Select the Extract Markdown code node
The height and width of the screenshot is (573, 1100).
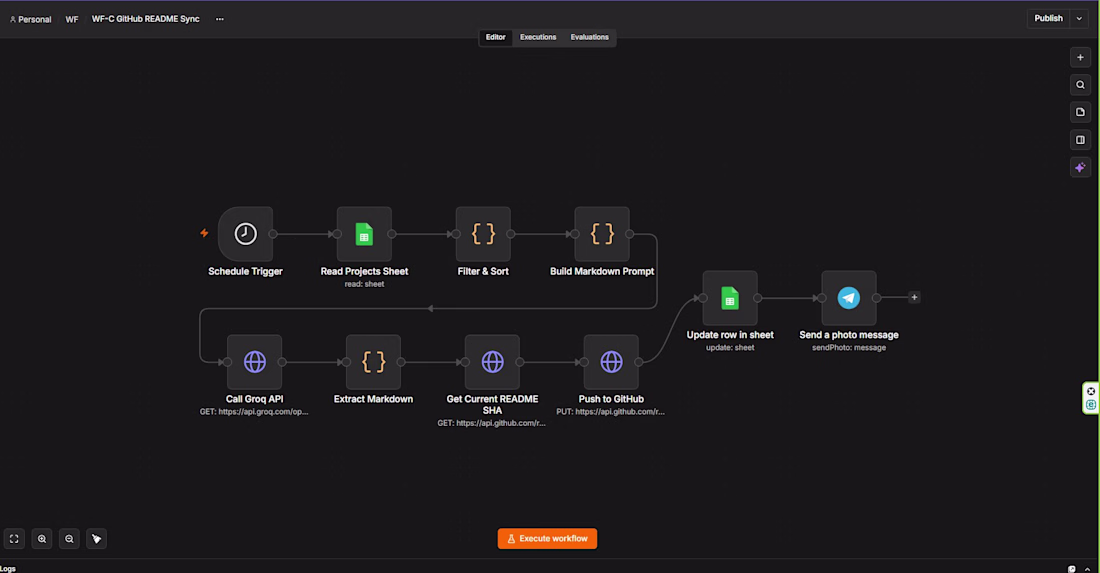[x=373, y=362]
